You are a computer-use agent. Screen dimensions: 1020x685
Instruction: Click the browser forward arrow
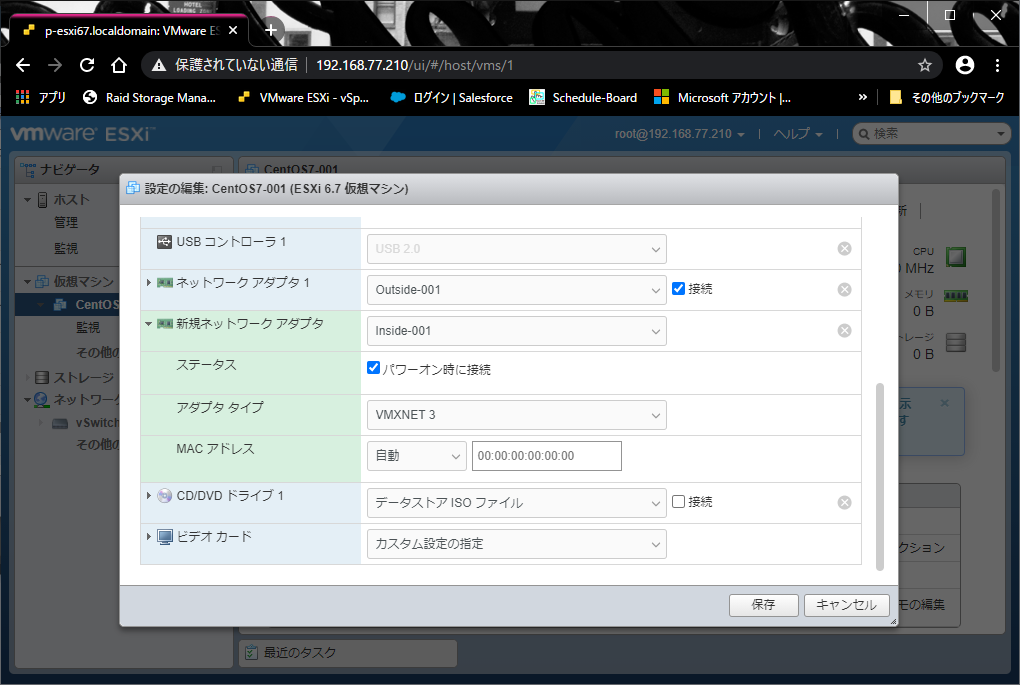[55, 65]
